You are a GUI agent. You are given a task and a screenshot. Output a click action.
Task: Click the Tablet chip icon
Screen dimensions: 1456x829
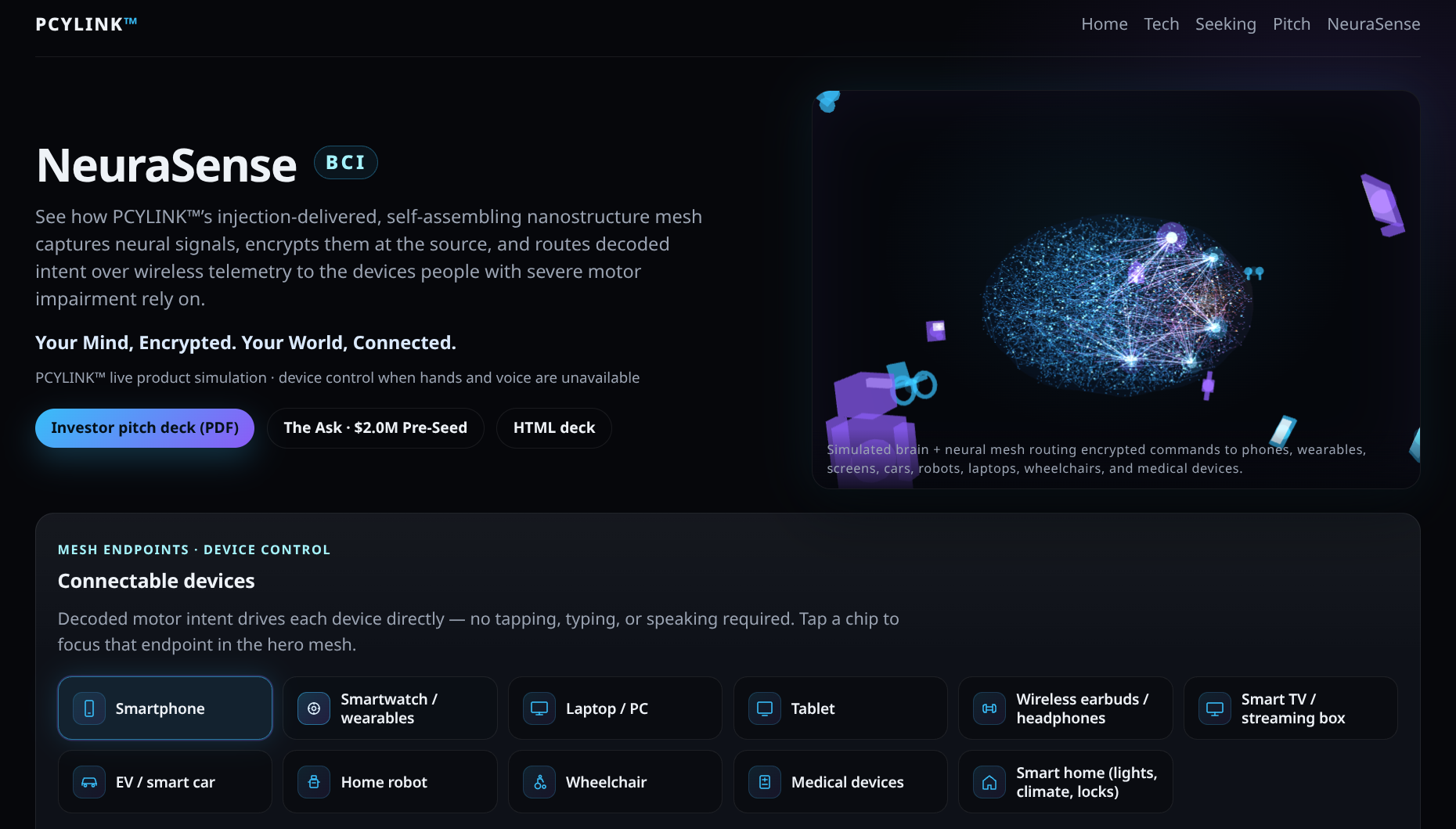(765, 708)
